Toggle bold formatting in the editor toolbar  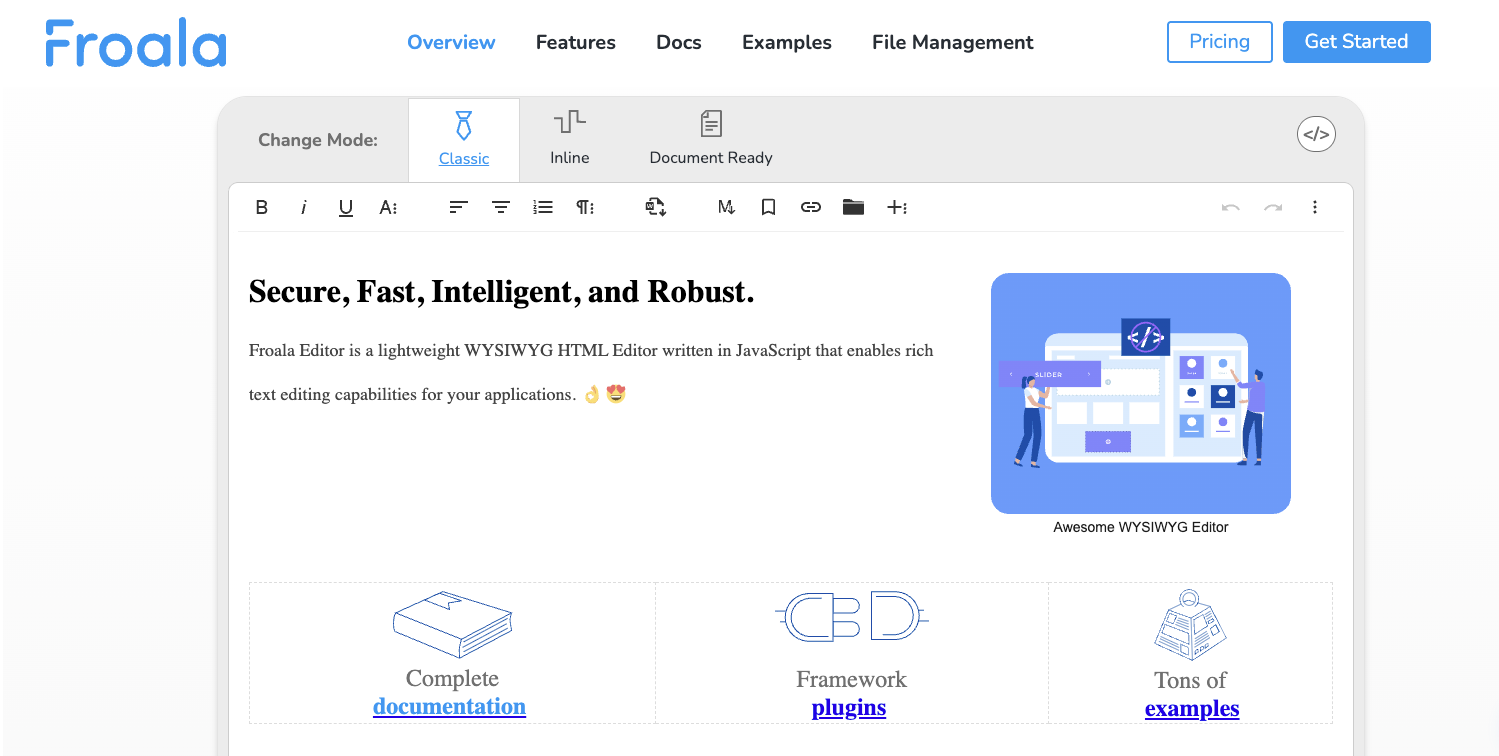click(261, 207)
